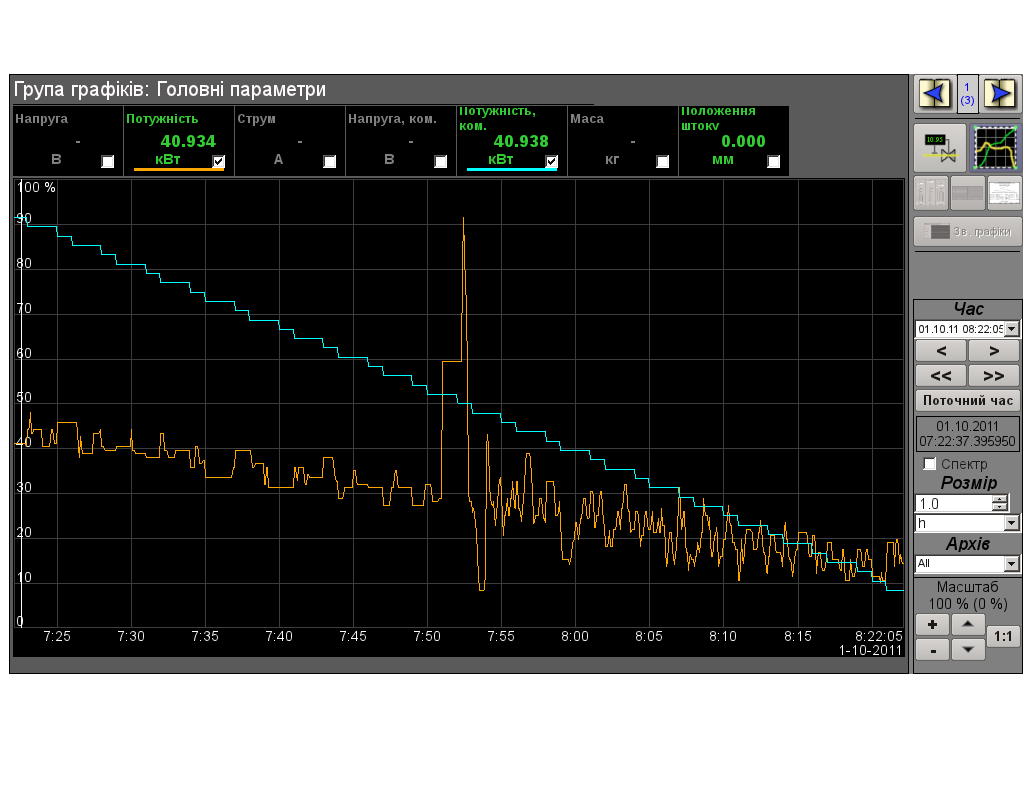Click the Розмір value field showing 1.0
The height and width of the screenshot is (793, 1034).
pyautogui.click(x=953, y=504)
